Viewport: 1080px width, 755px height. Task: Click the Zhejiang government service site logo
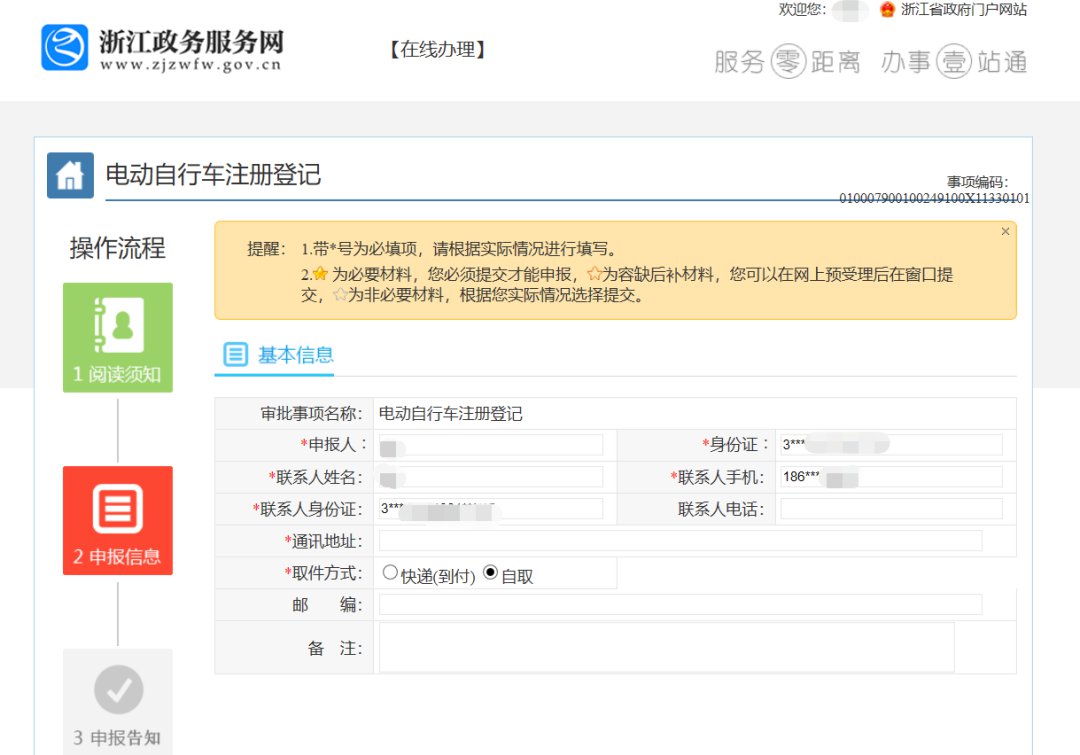click(65, 48)
